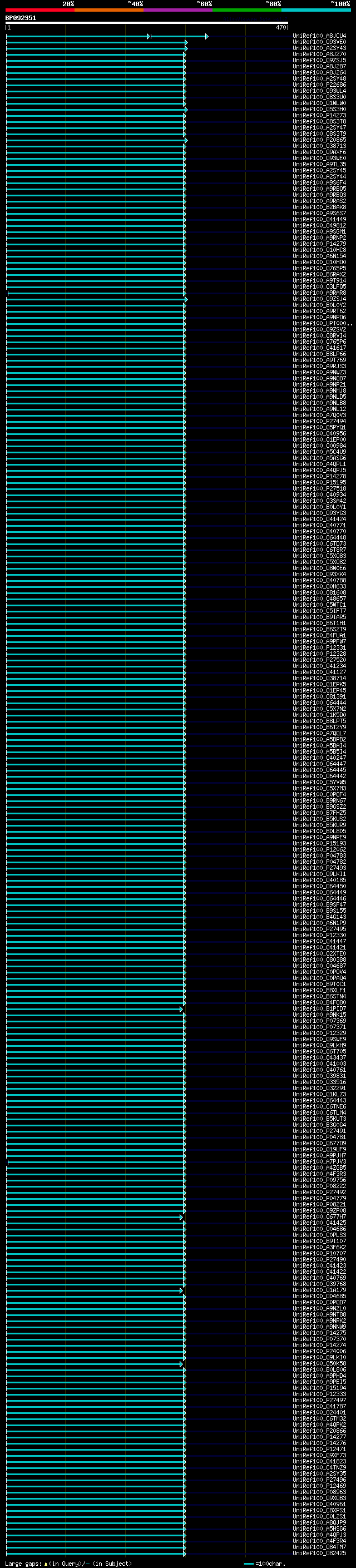Click hit label UniRef100_Q38713

click(x=319, y=146)
